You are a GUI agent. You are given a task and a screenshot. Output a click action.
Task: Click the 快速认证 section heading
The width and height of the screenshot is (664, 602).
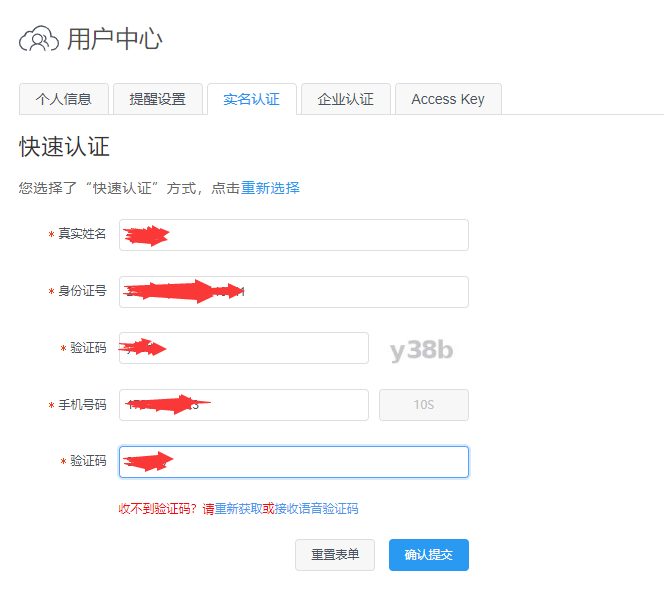tap(64, 147)
